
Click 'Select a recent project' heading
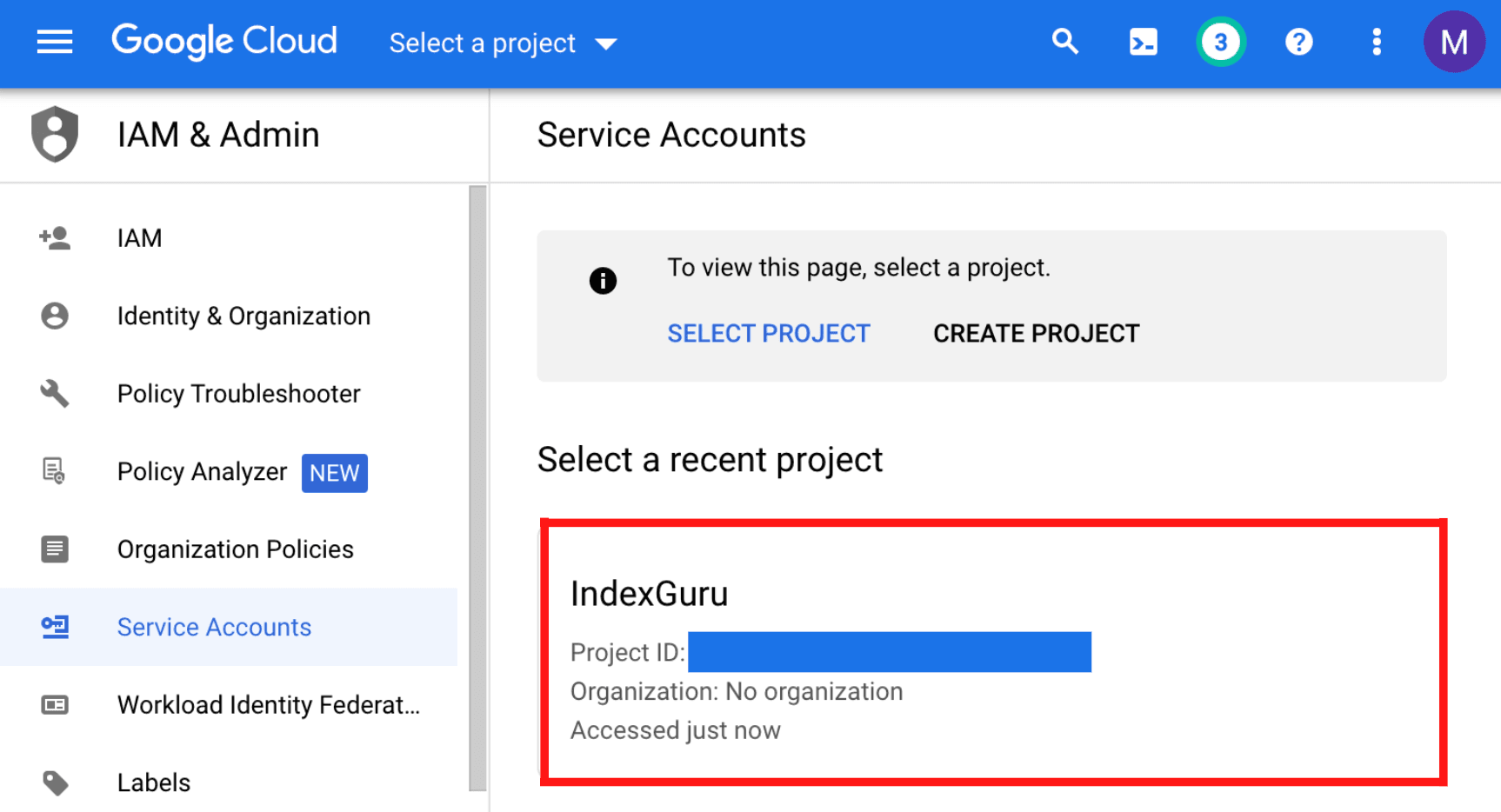(x=710, y=459)
